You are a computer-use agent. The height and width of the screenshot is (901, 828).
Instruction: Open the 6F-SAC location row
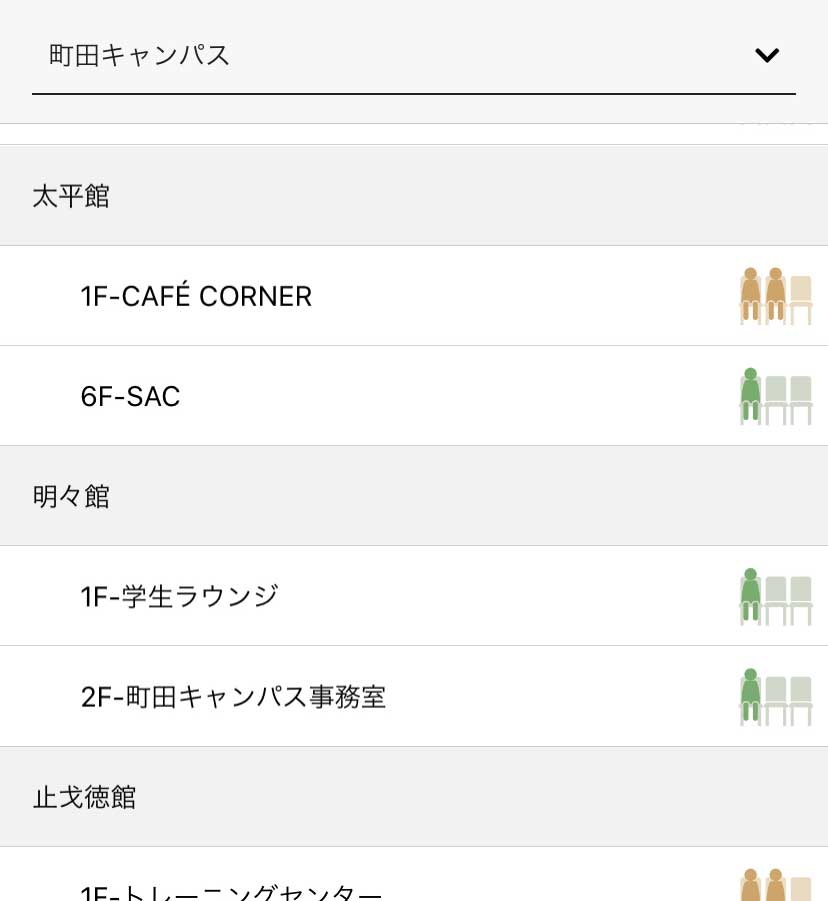click(414, 396)
